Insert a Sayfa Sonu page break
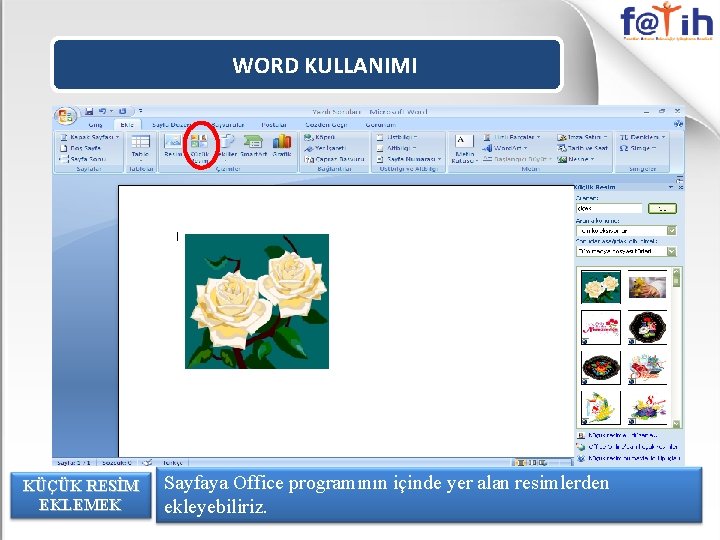 [x=83, y=159]
